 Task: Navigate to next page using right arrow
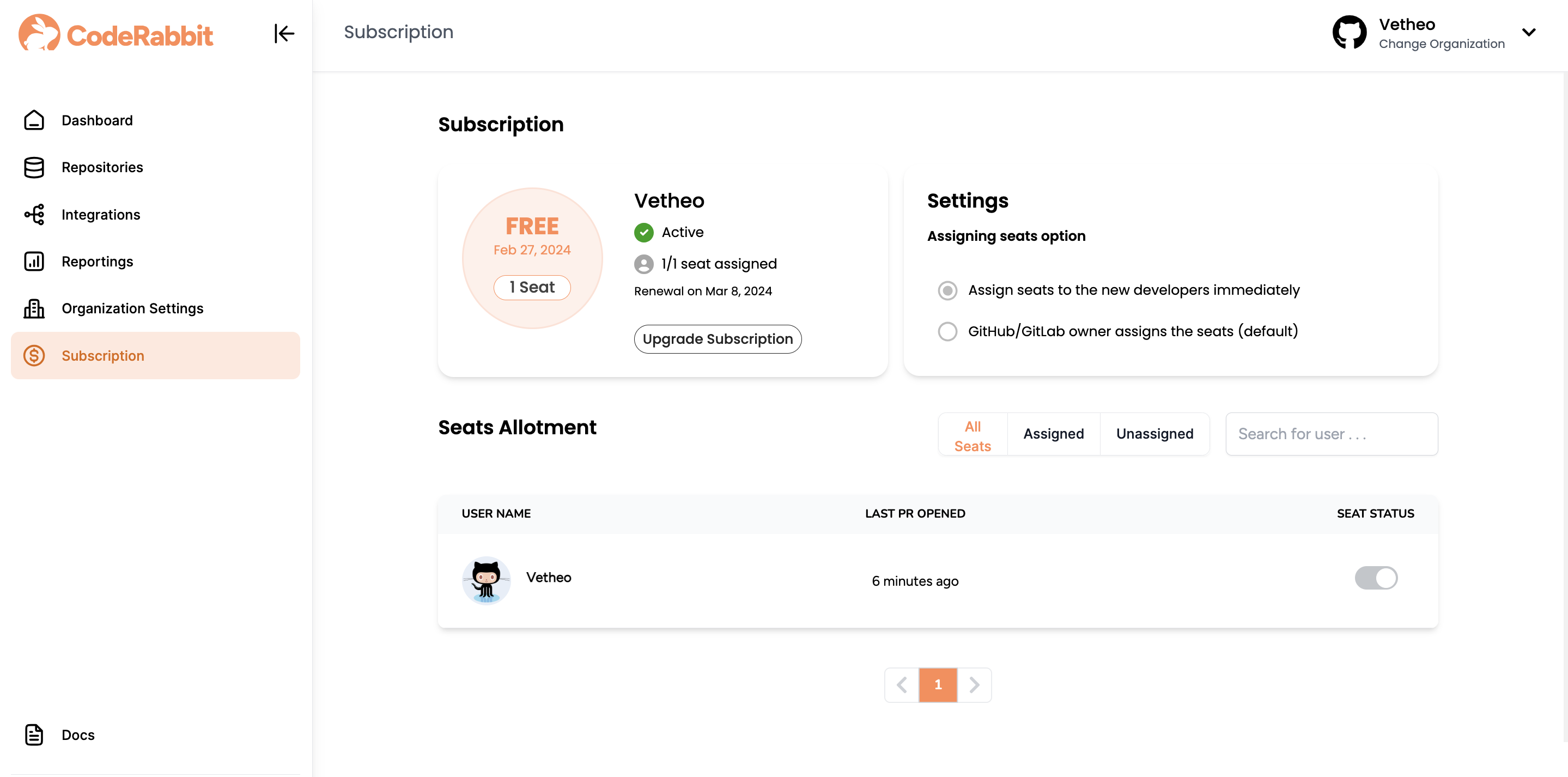click(x=974, y=684)
